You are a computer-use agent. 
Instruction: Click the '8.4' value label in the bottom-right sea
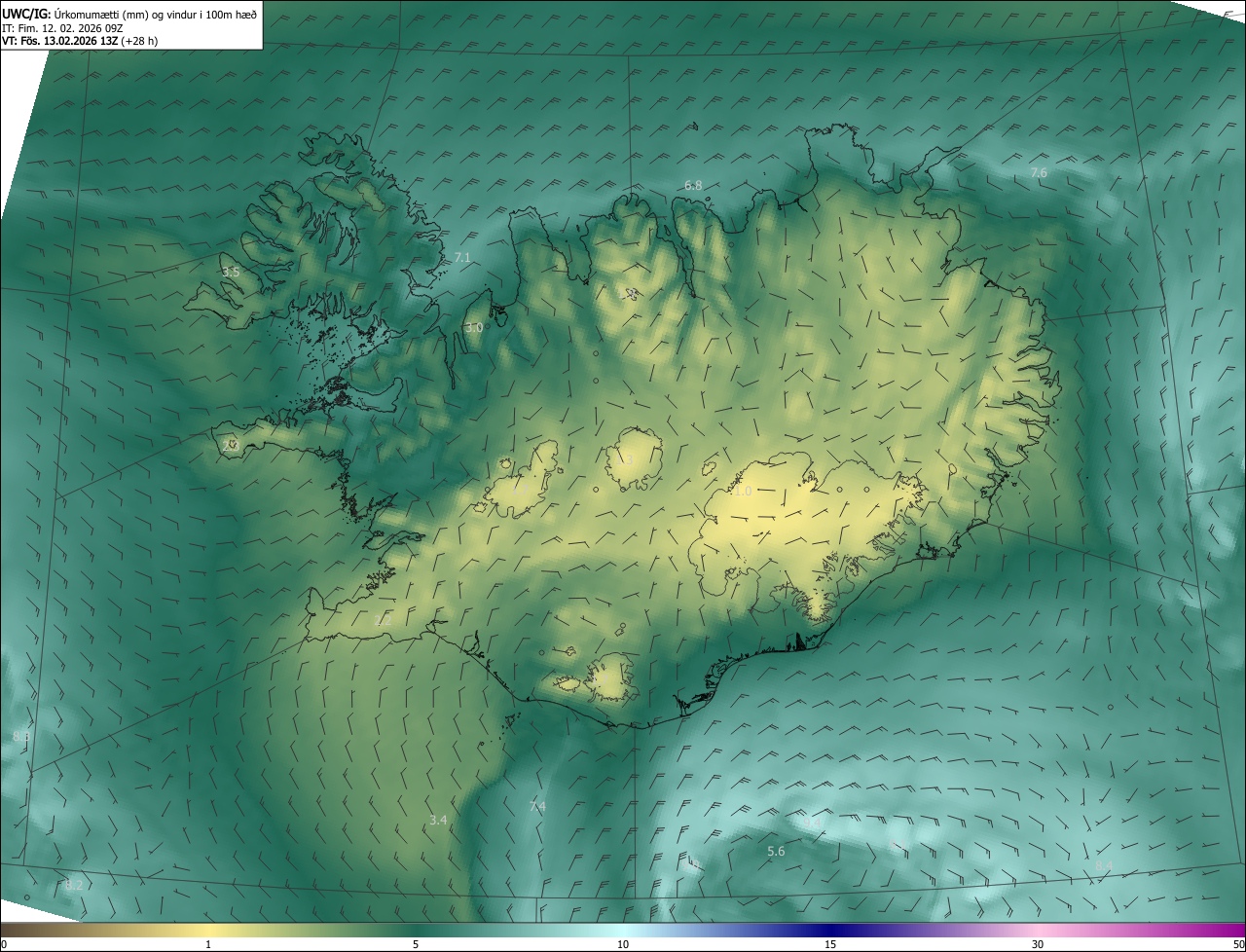pos(1104,865)
